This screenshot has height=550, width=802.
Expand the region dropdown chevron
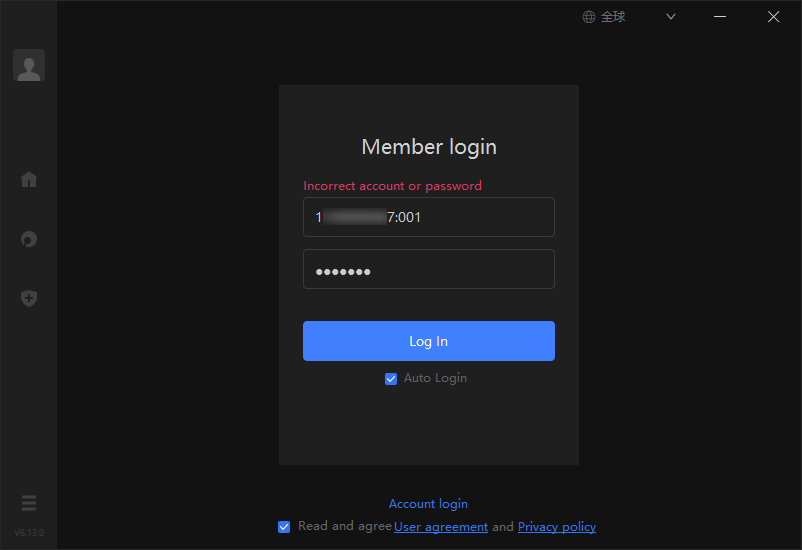coord(671,17)
